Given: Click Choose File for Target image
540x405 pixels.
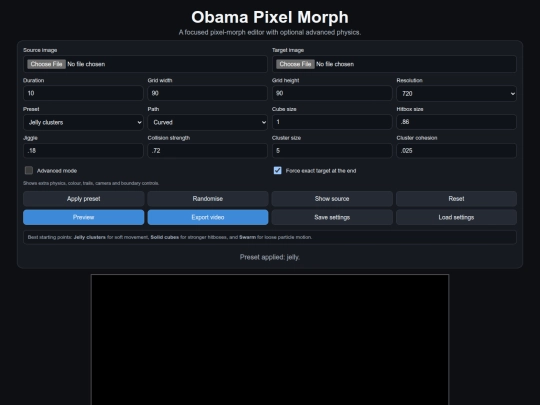Looking at the screenshot, I should 295,64.
